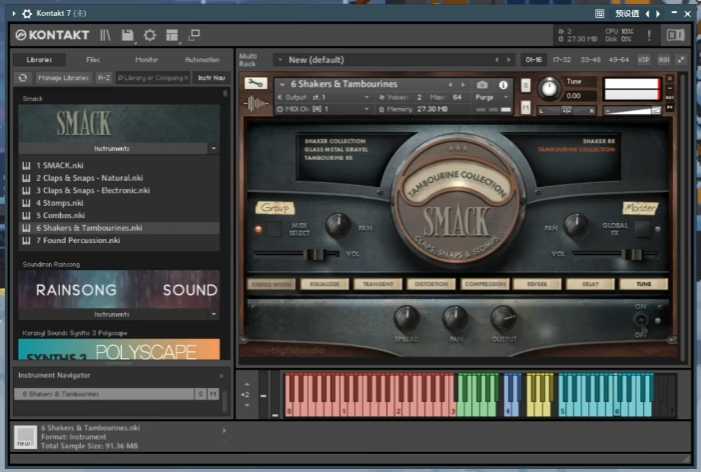This screenshot has width=701, height=472.
Task: Click the refresh libraries icon
Action: click(24, 77)
